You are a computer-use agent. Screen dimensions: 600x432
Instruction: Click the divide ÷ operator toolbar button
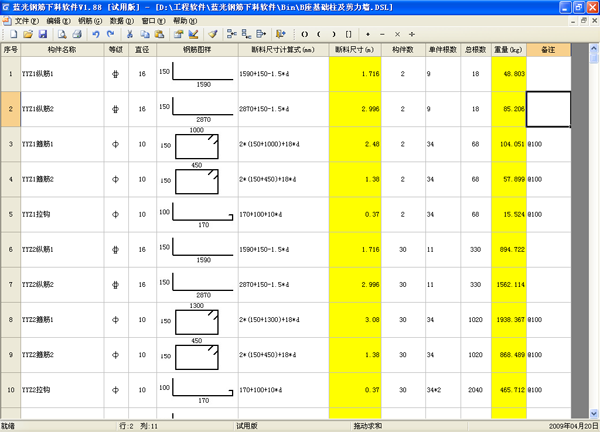pos(412,34)
